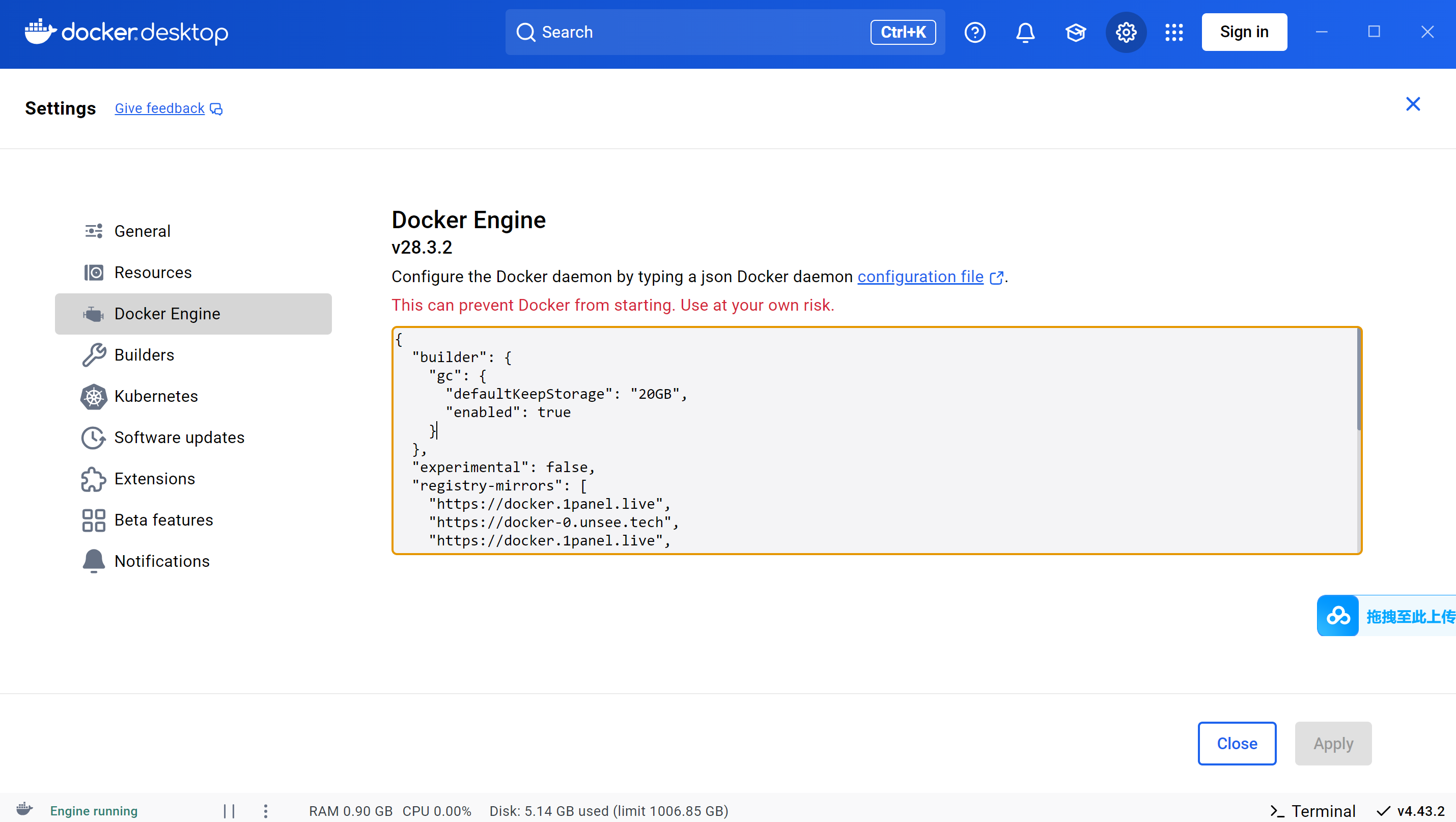The width and height of the screenshot is (1456, 822).
Task: Click the Search input field
Action: tap(724, 32)
